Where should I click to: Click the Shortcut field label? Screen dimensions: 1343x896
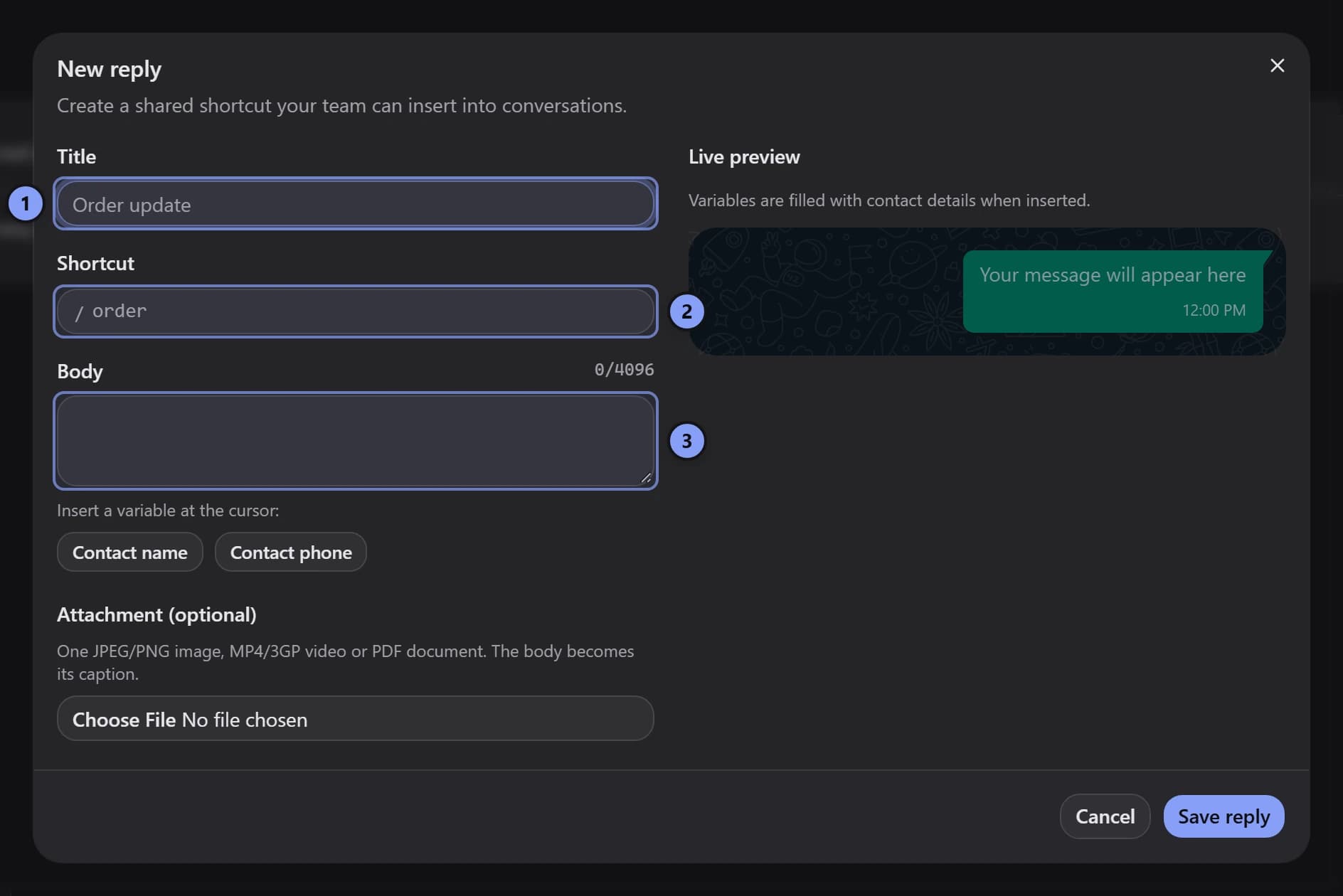(95, 263)
